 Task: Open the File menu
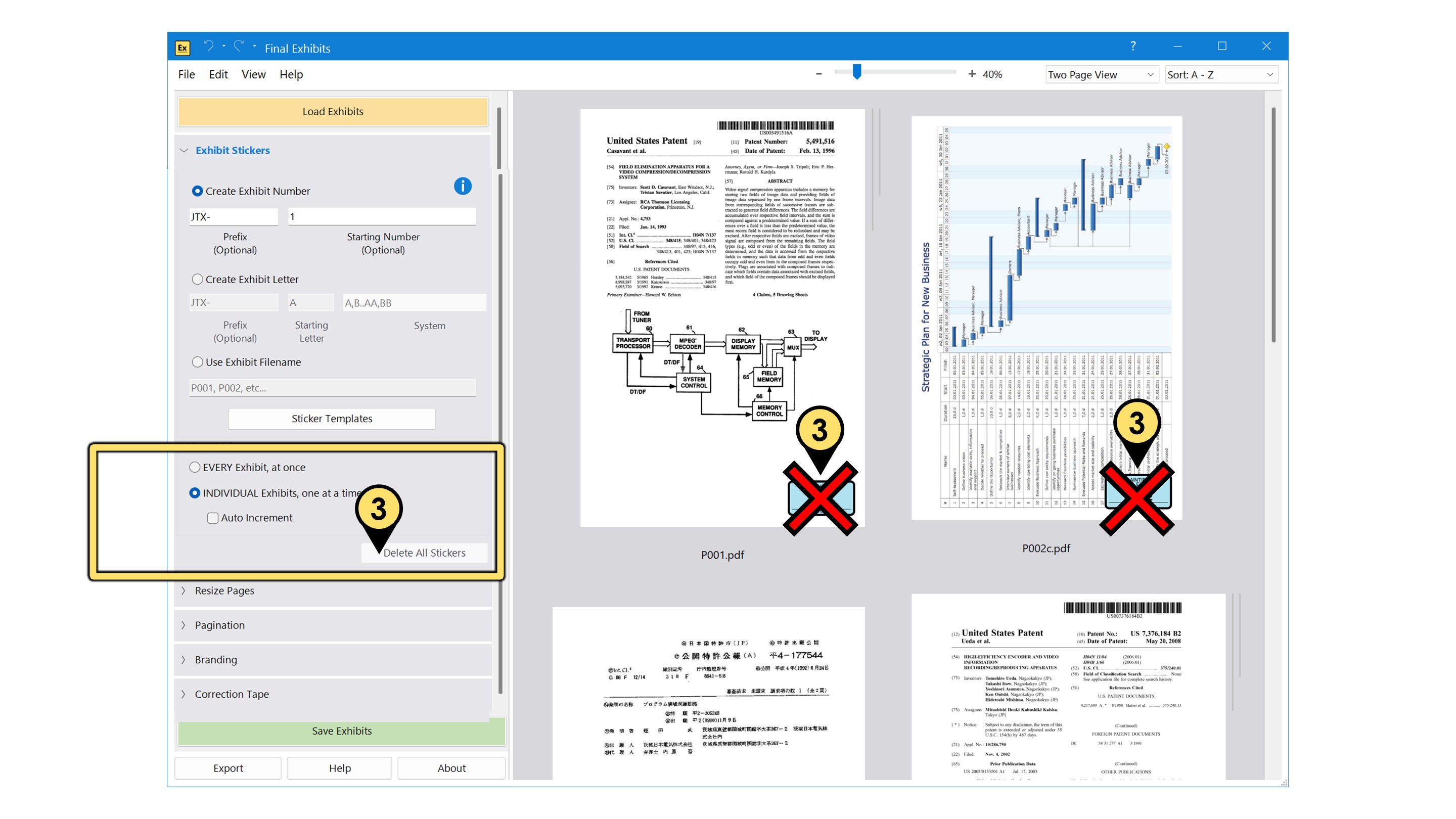pos(186,75)
